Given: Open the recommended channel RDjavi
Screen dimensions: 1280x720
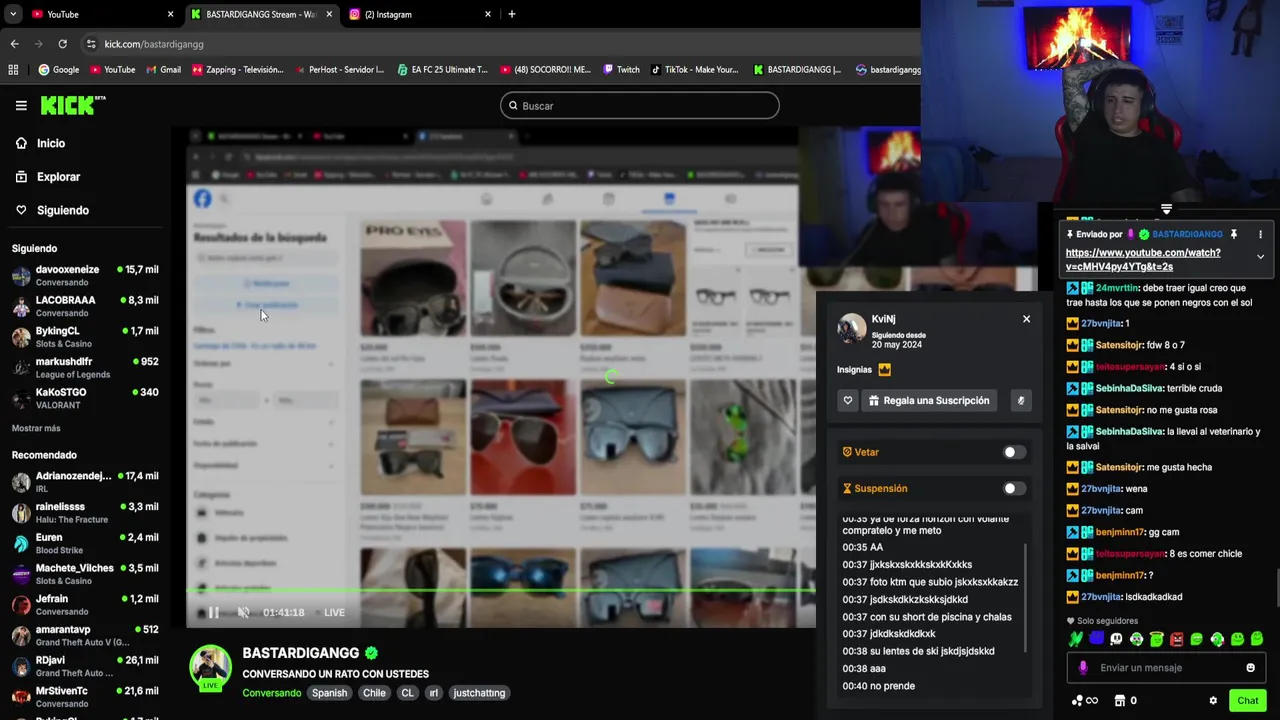Looking at the screenshot, I should [85, 666].
